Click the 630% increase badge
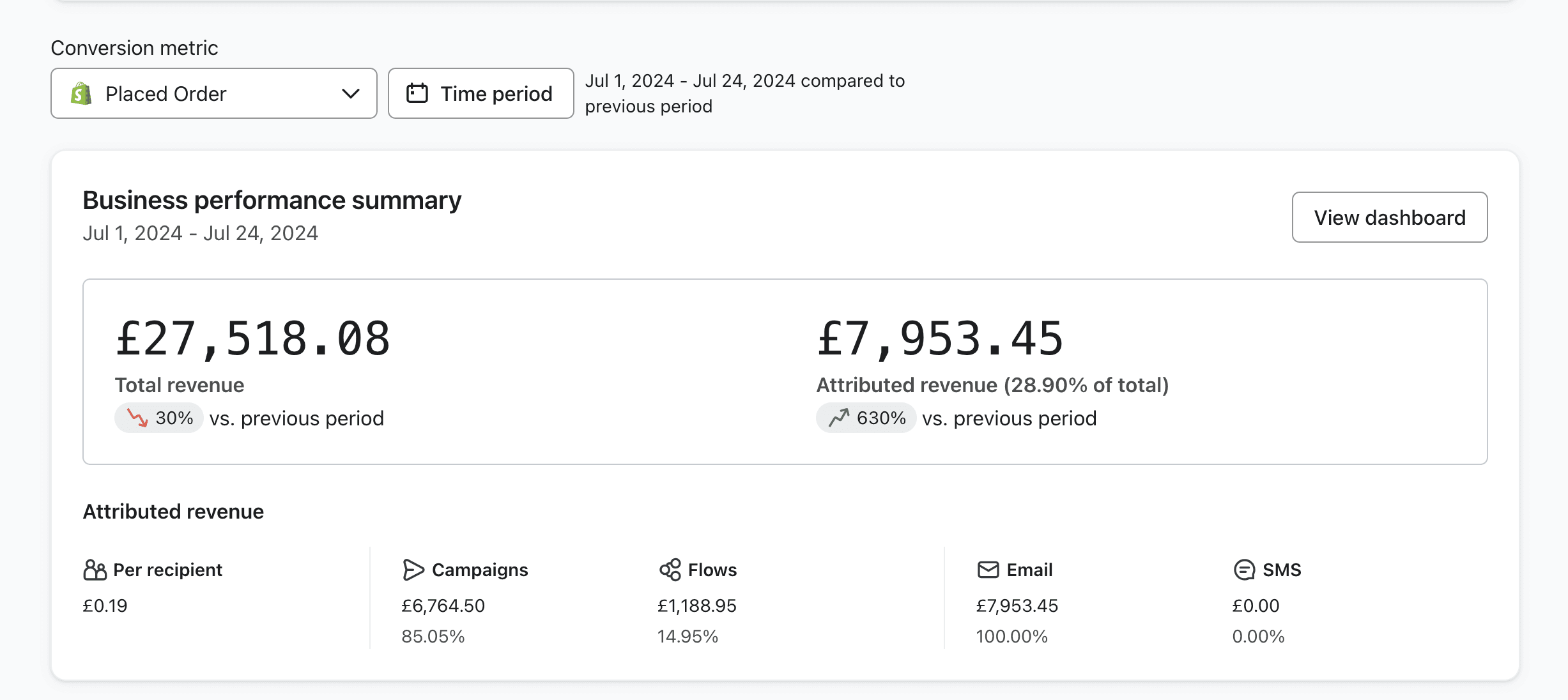This screenshot has width=1568, height=700. click(x=866, y=418)
